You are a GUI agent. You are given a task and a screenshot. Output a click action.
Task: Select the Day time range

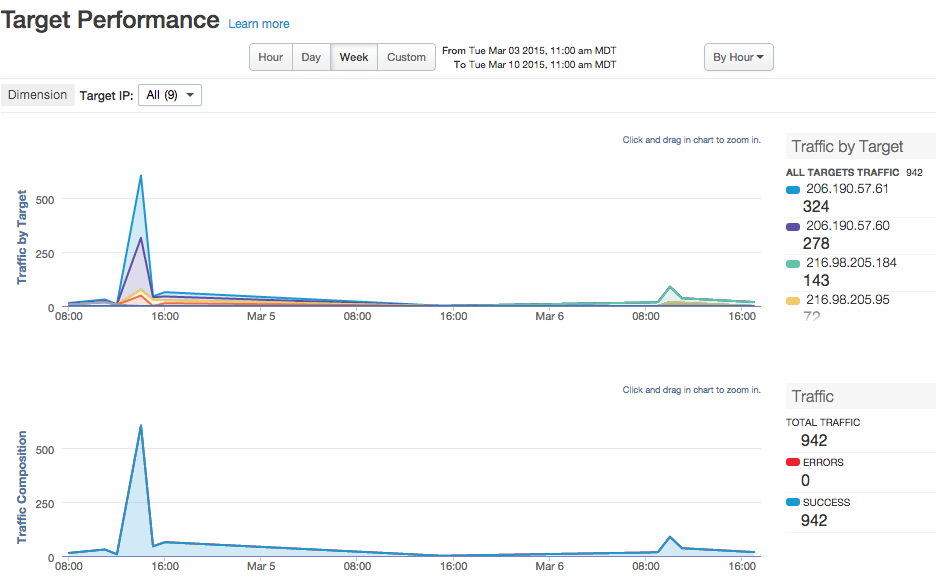click(x=311, y=57)
